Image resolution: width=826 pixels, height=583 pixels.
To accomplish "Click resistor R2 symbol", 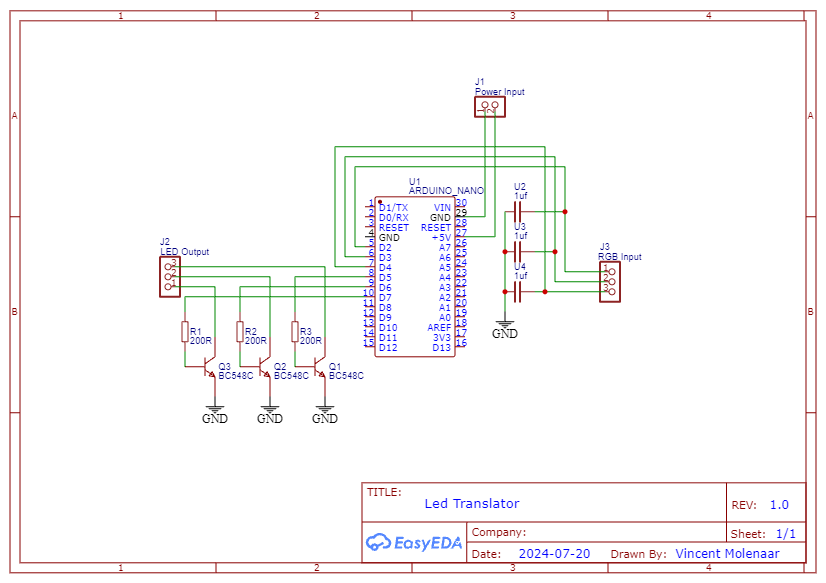I will pos(240,332).
